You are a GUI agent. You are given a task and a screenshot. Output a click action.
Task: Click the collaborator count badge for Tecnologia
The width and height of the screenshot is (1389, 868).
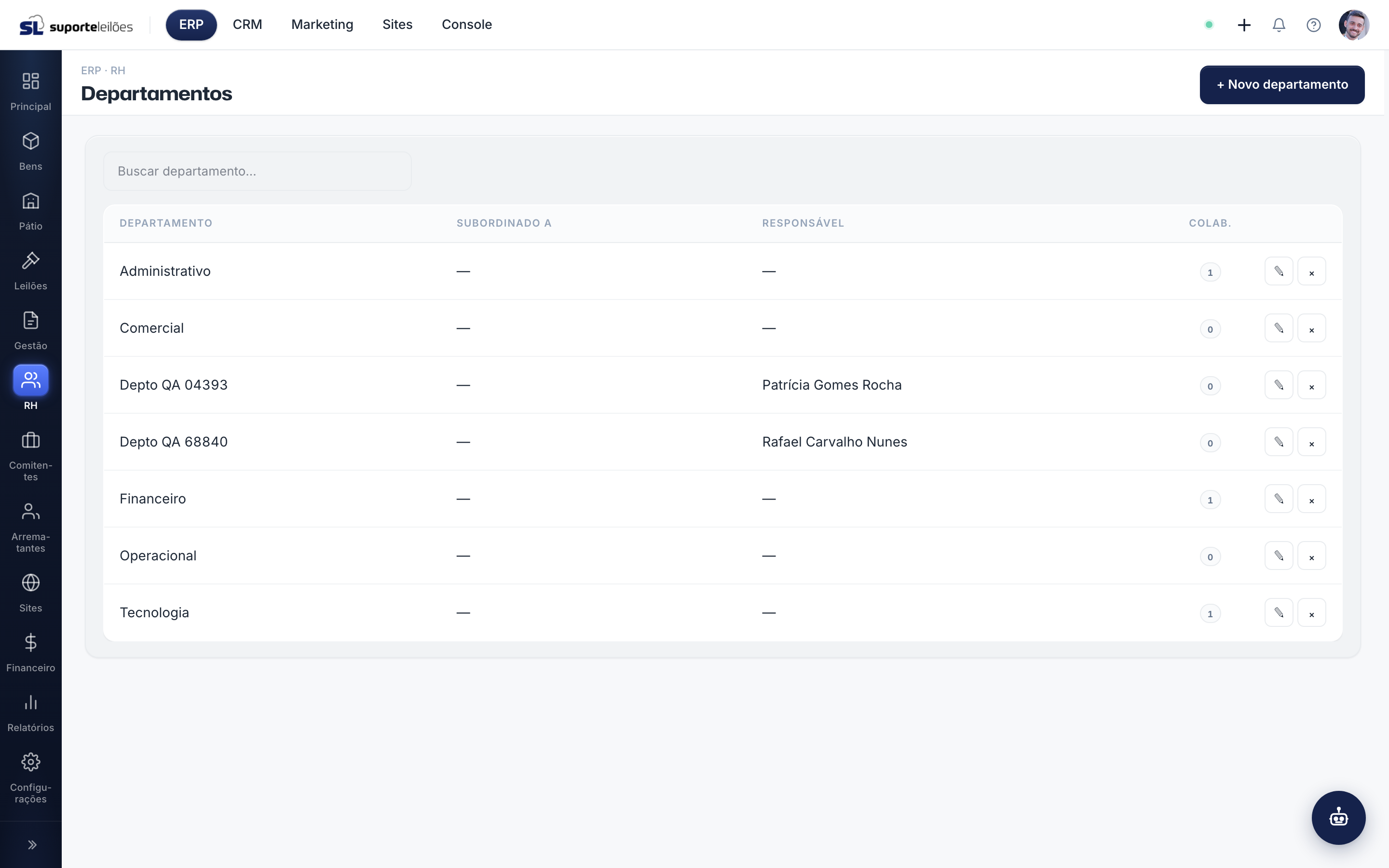(x=1210, y=613)
